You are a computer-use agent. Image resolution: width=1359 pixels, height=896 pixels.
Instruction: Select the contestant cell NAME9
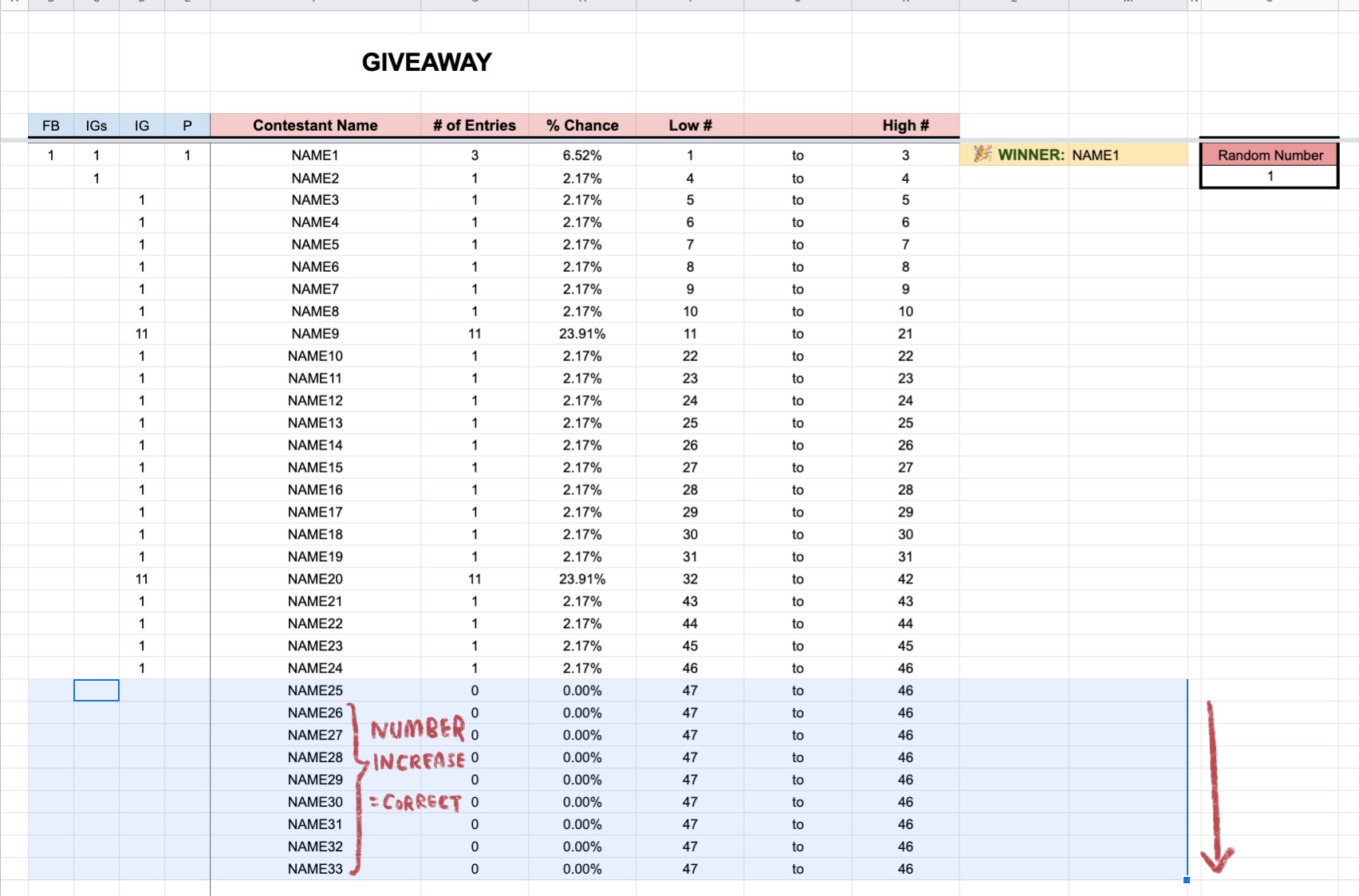click(x=315, y=334)
